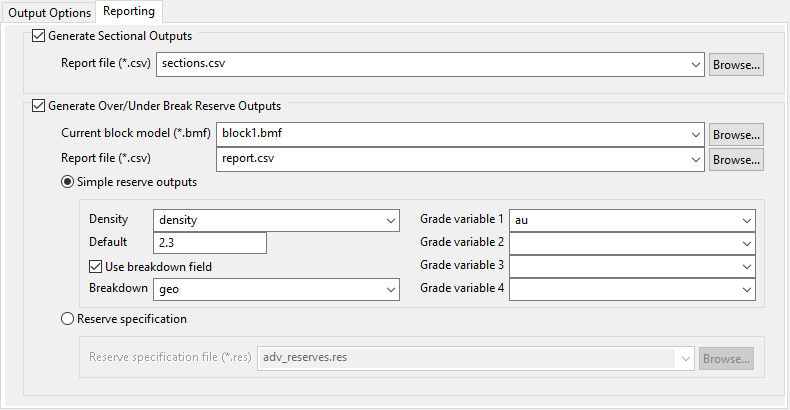Disable the Use breakdown field checkbox
Viewport: 790px width, 410px height.
97,267
